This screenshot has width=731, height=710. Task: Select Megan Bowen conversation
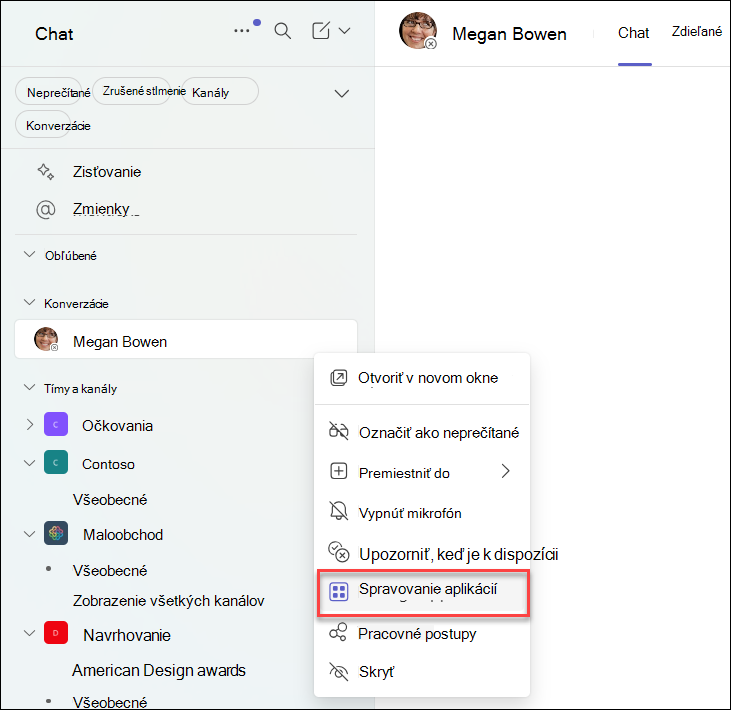coord(186,339)
